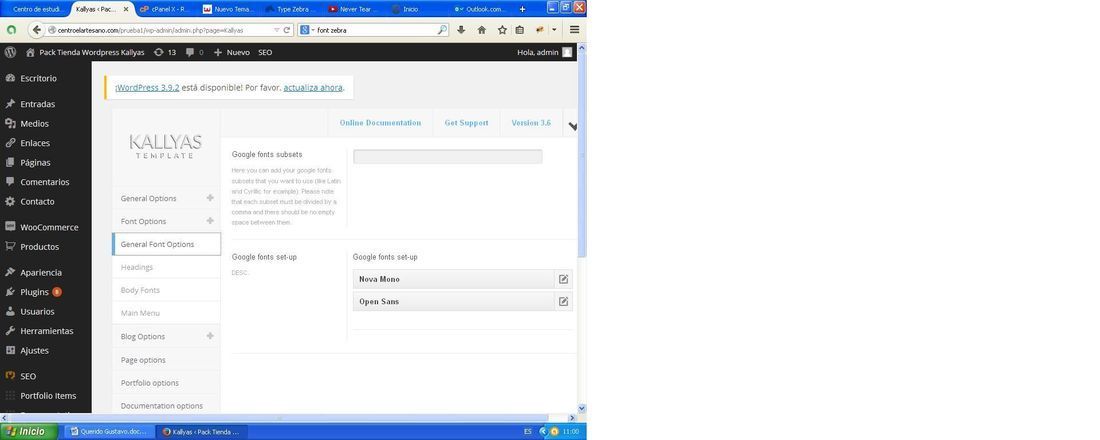The width and height of the screenshot is (1100, 440).
Task: Open Portfolio Items in the sidebar
Action: [46, 396]
